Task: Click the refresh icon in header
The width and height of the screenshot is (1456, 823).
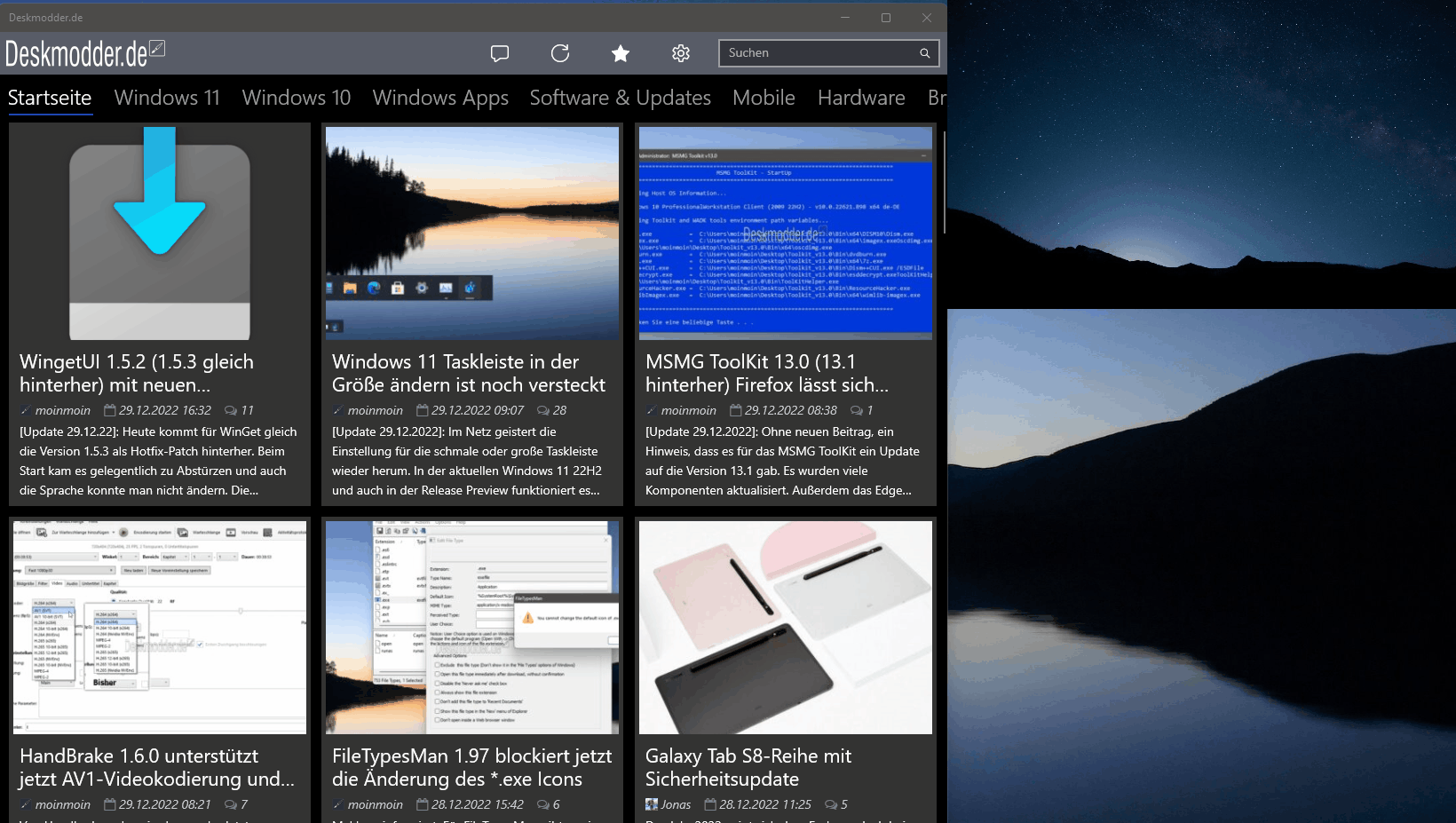Action: (x=560, y=53)
